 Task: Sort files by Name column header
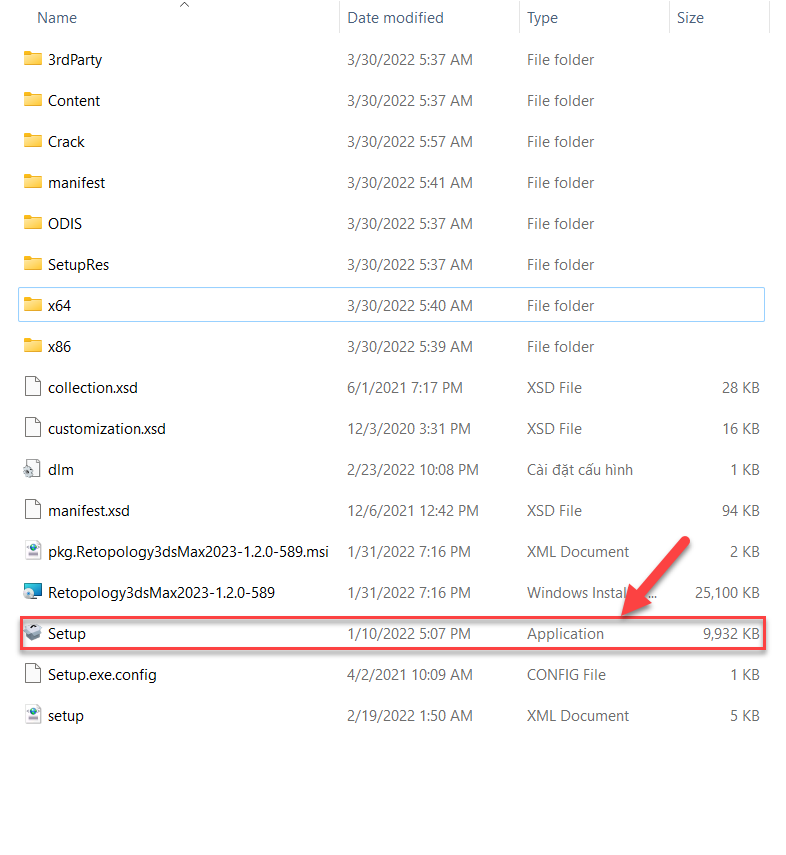click(x=56, y=18)
